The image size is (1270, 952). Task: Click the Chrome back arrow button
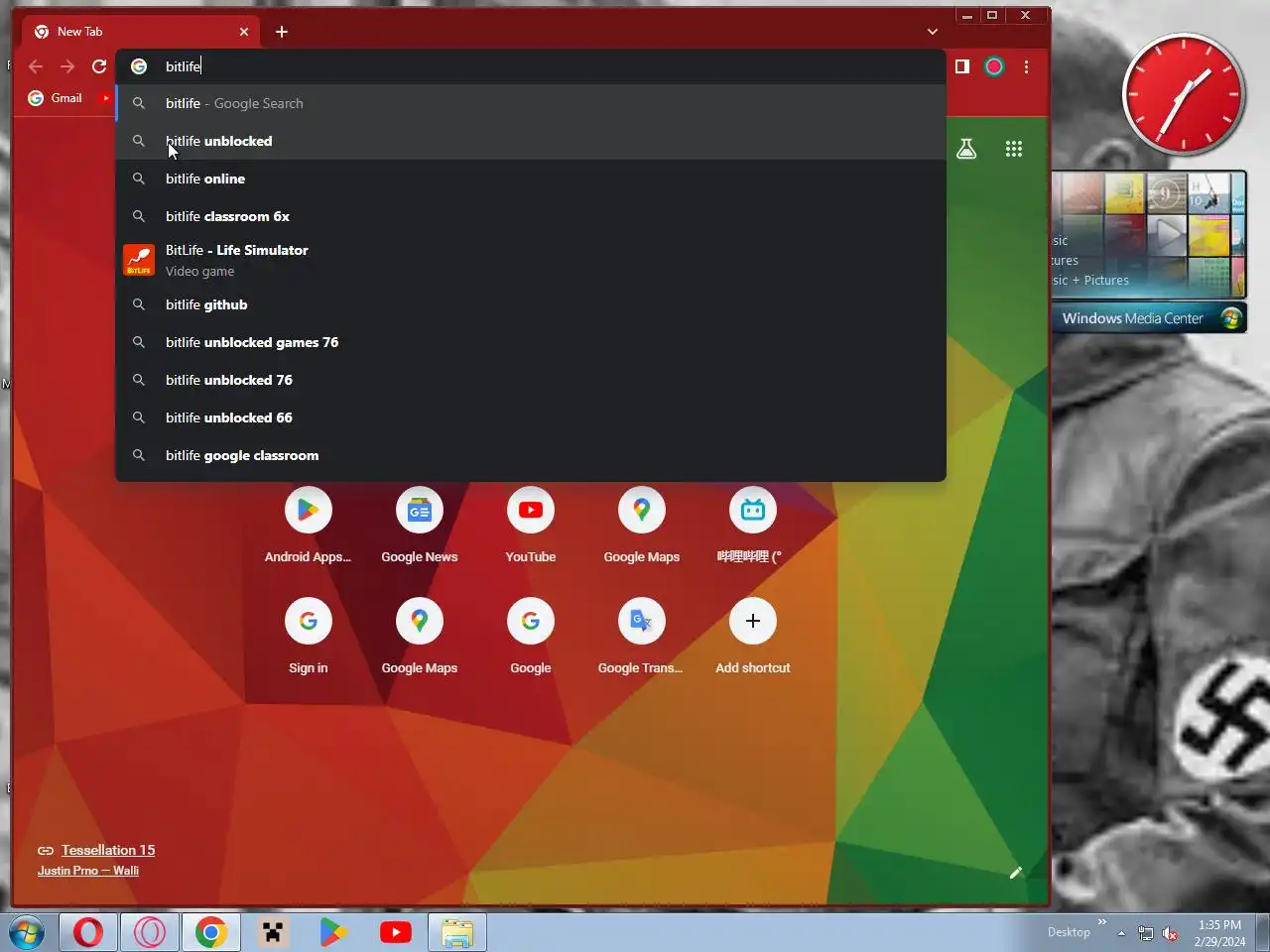pyautogui.click(x=36, y=66)
